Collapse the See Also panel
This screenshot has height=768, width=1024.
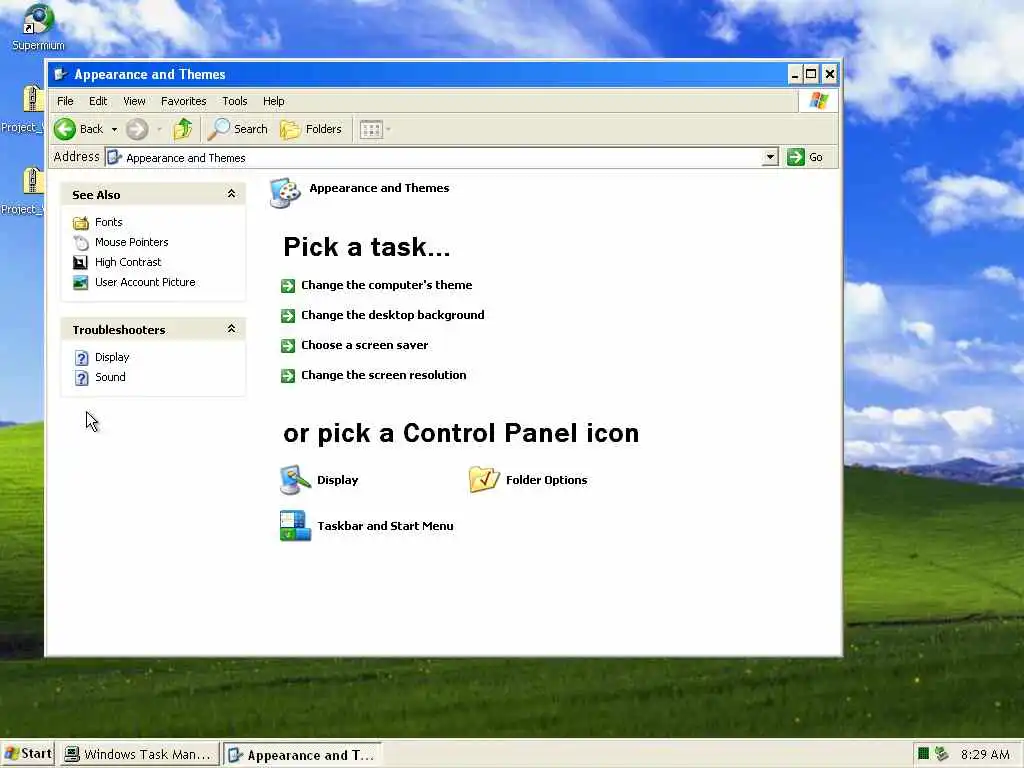click(x=231, y=194)
